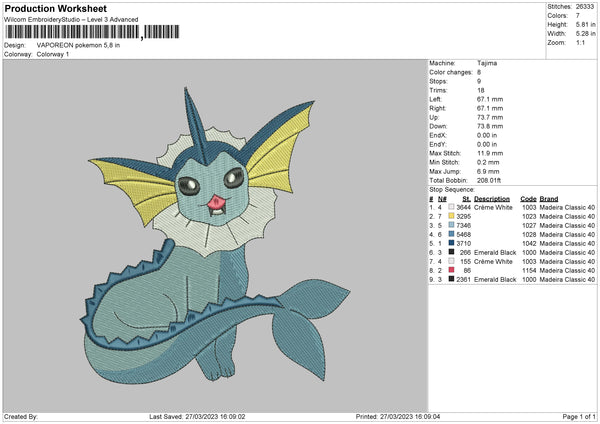The image size is (600, 424).
Task: Click the 'Created By:' footer label
Action: tap(21, 416)
